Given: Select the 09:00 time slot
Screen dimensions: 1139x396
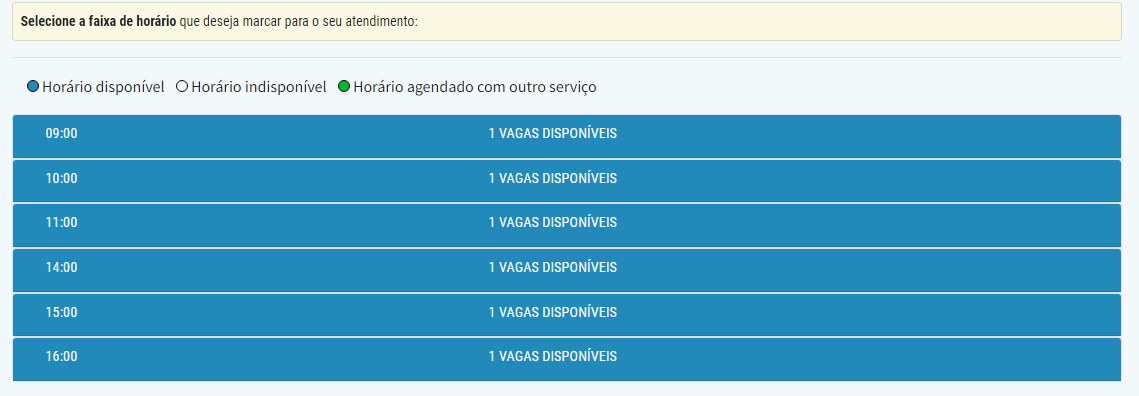Looking at the screenshot, I should point(567,136).
